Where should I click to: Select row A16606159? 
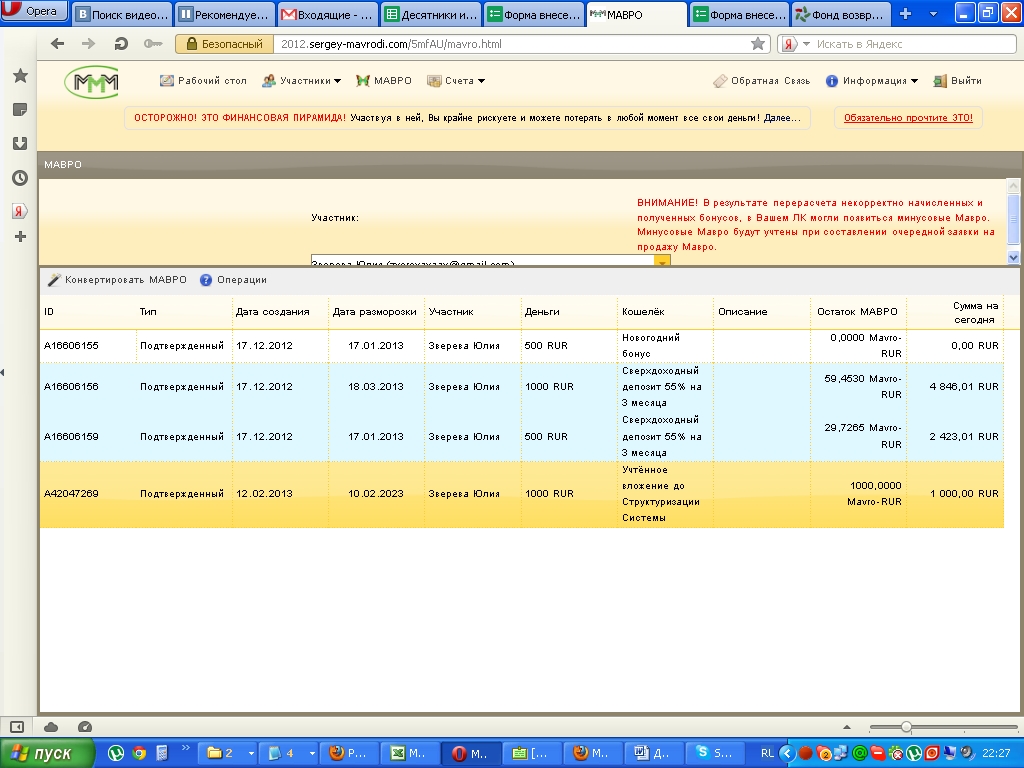coord(522,436)
